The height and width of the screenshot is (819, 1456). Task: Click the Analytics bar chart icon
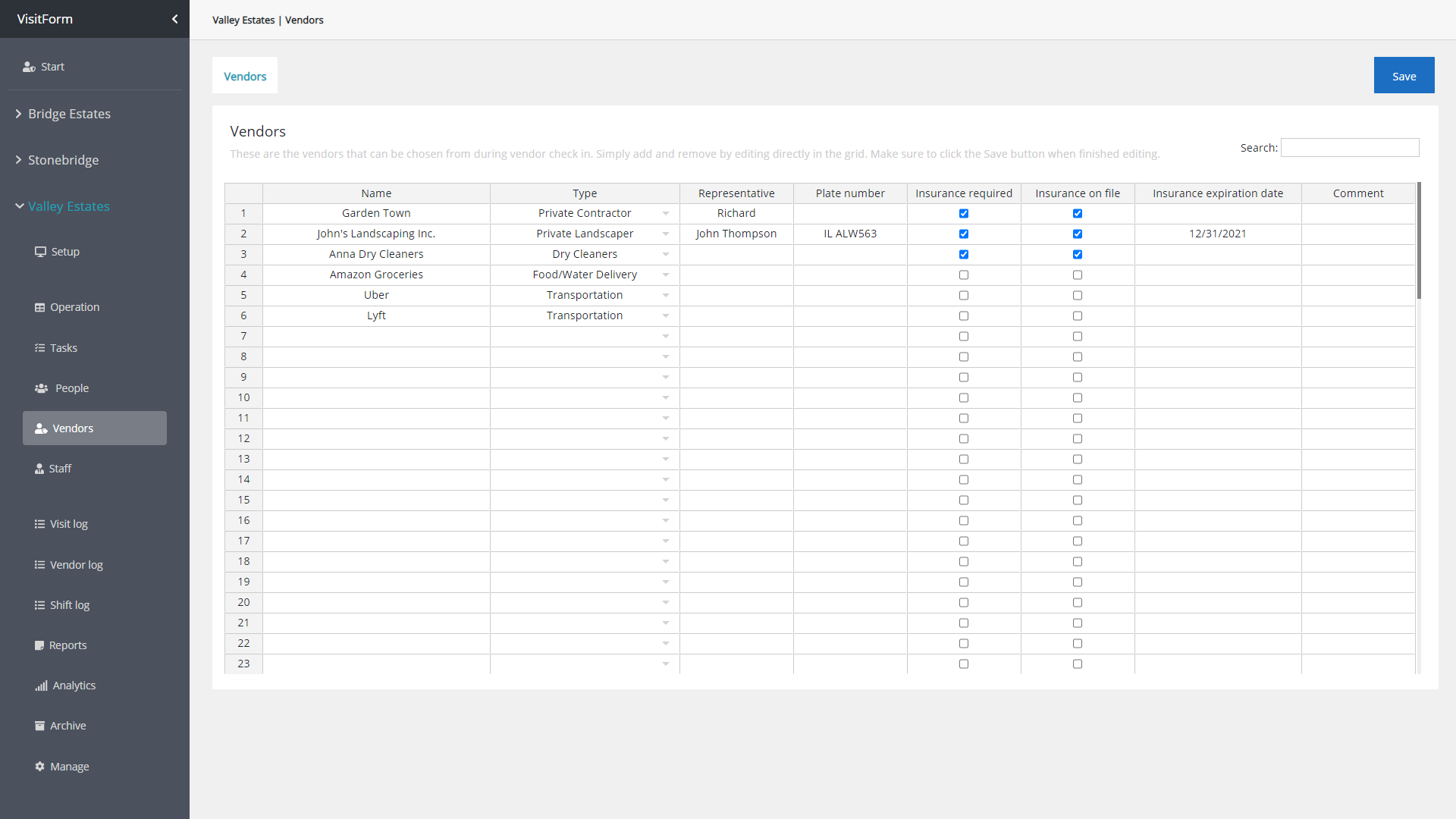pyautogui.click(x=41, y=686)
